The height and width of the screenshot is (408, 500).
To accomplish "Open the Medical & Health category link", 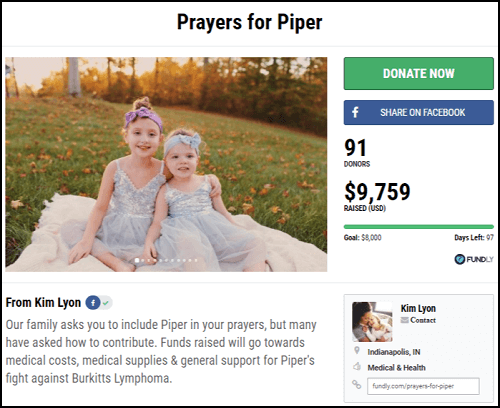I will coord(396,368).
